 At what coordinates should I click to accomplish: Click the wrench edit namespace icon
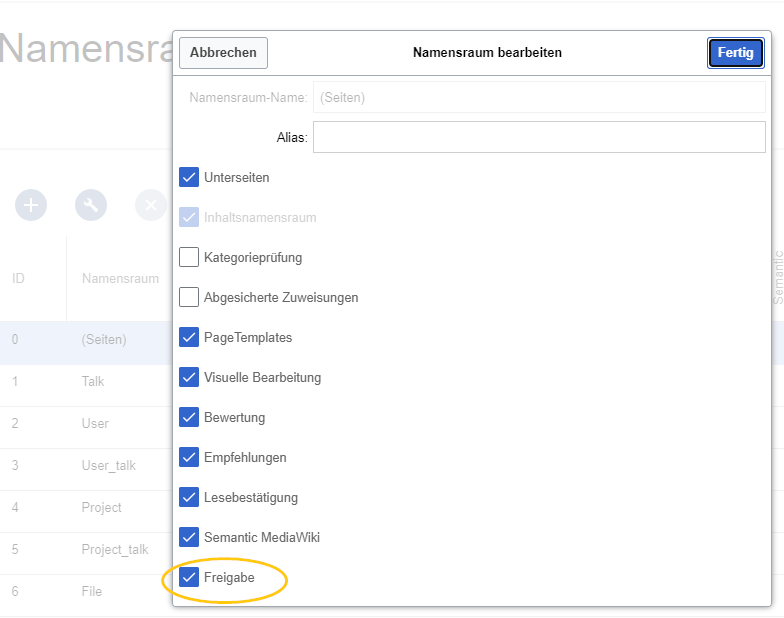[91, 205]
